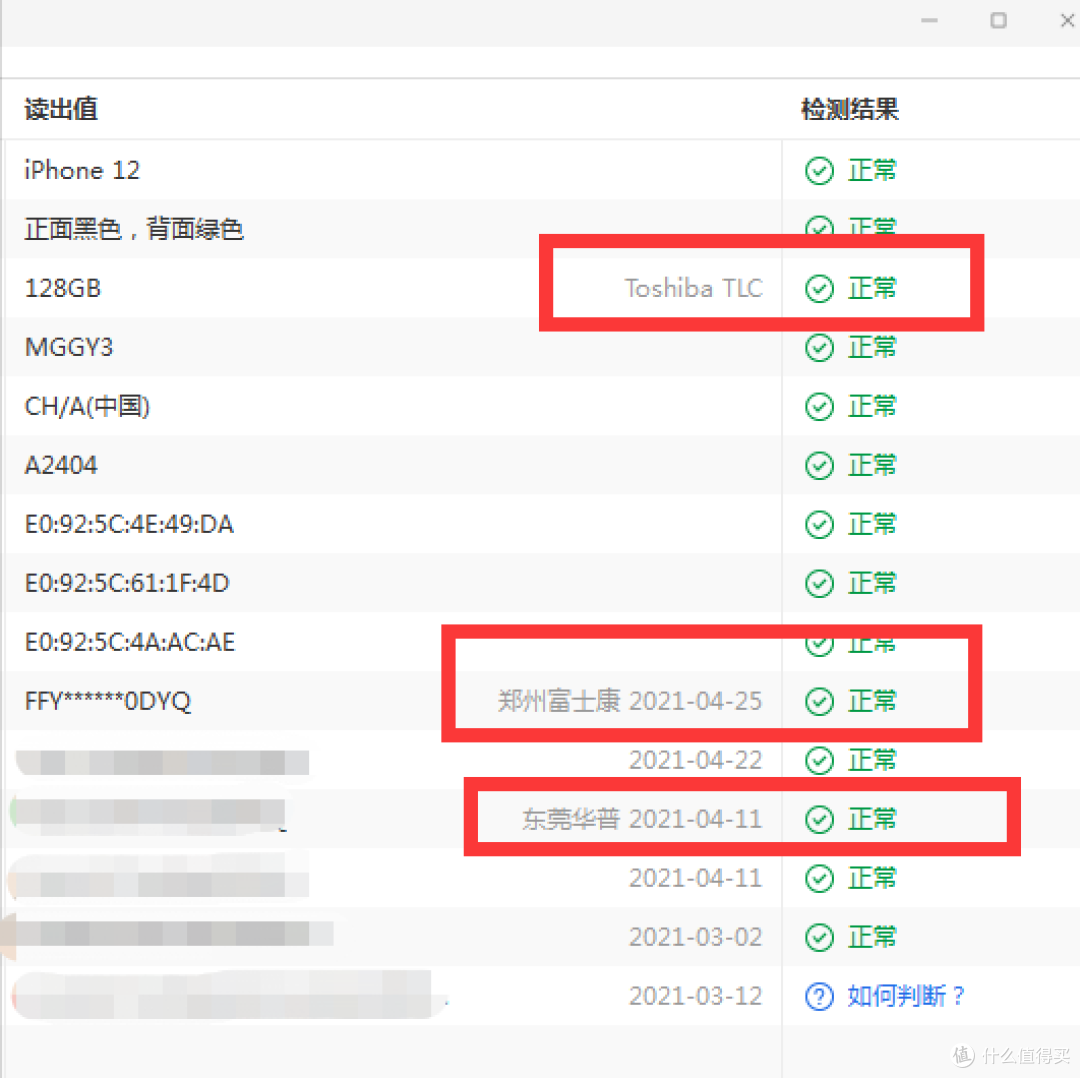The image size is (1080, 1078).
Task: Click 正常 result in A2404 row
Action: click(x=872, y=466)
